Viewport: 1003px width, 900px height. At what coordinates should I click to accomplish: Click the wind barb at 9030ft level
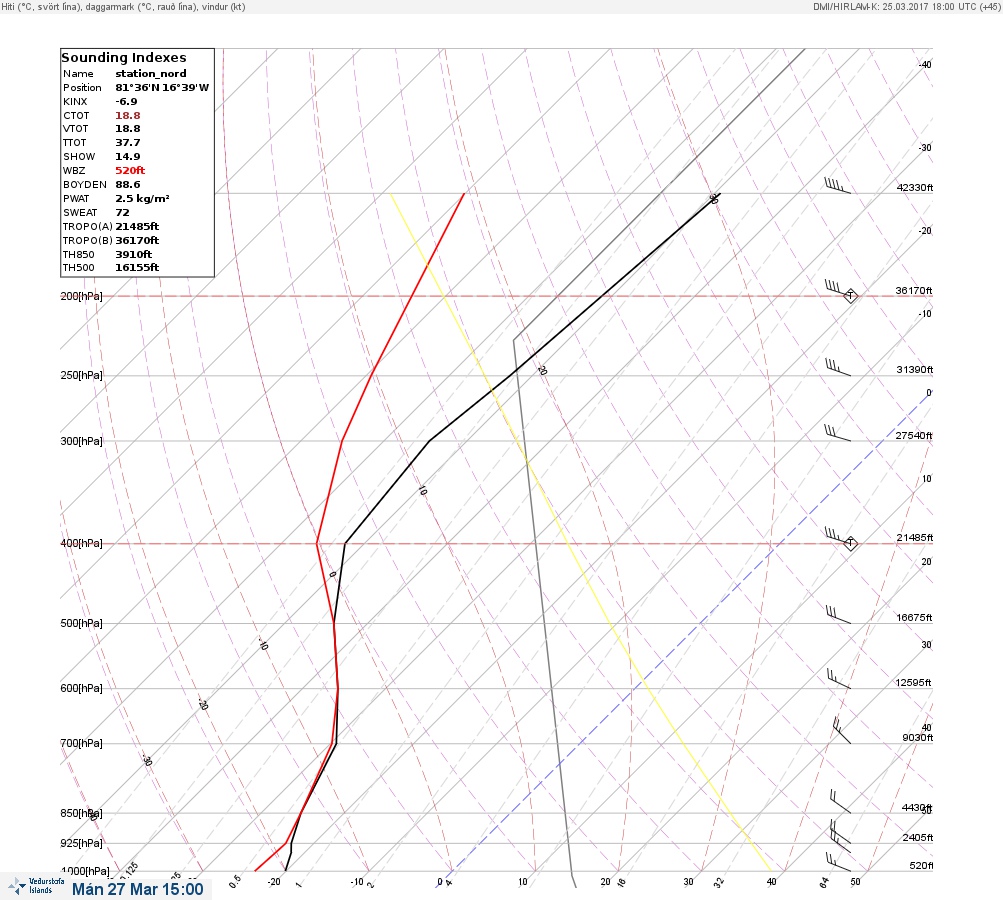click(x=842, y=730)
